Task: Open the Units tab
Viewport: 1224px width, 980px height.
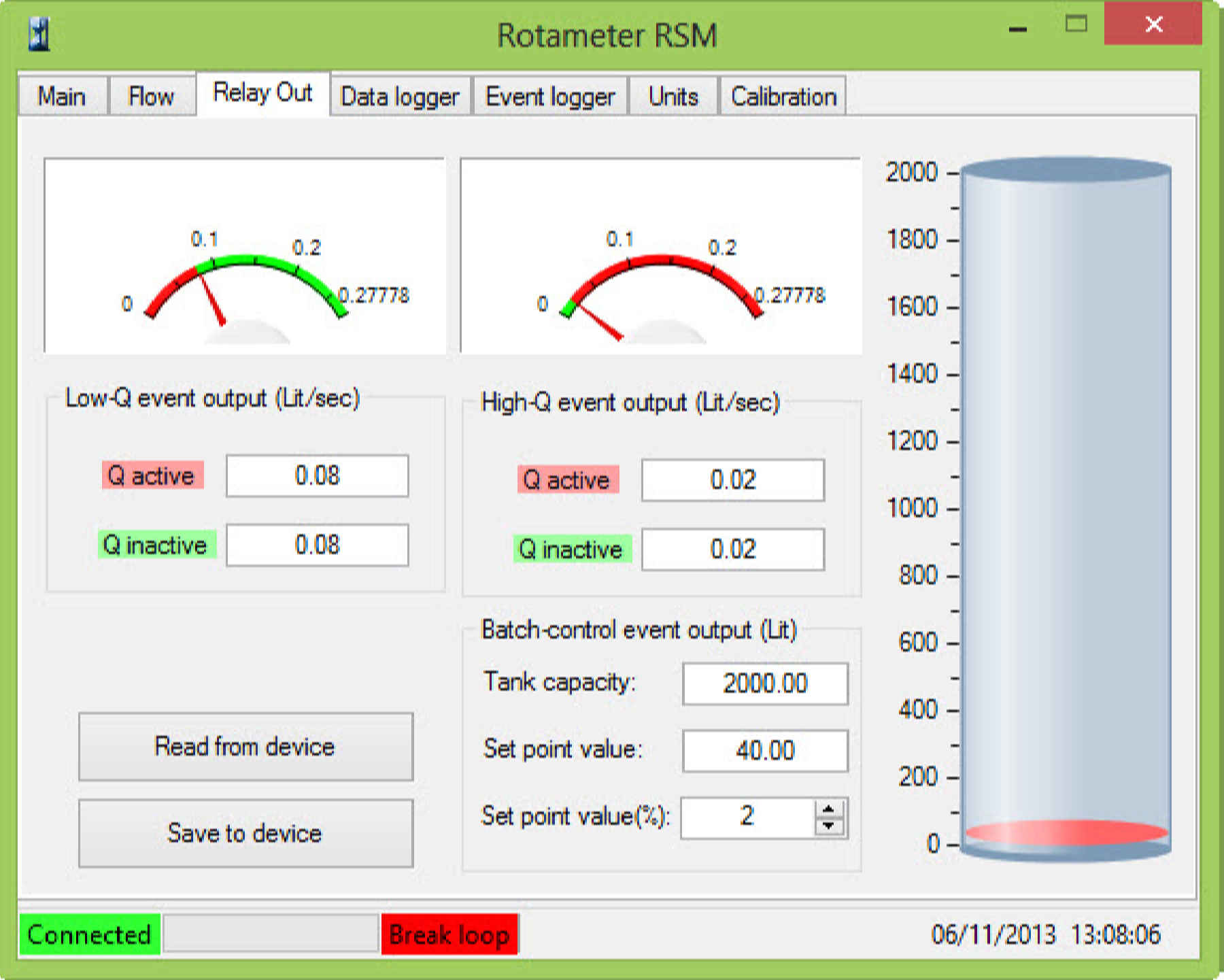Action: coord(673,97)
